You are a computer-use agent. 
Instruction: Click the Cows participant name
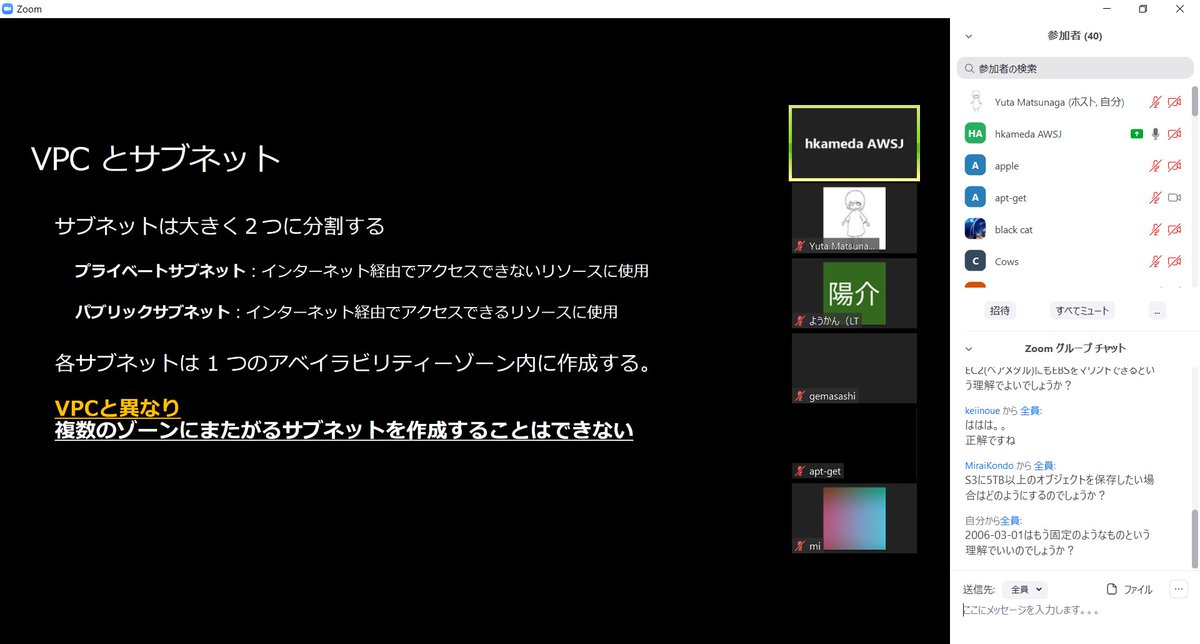pos(1006,262)
